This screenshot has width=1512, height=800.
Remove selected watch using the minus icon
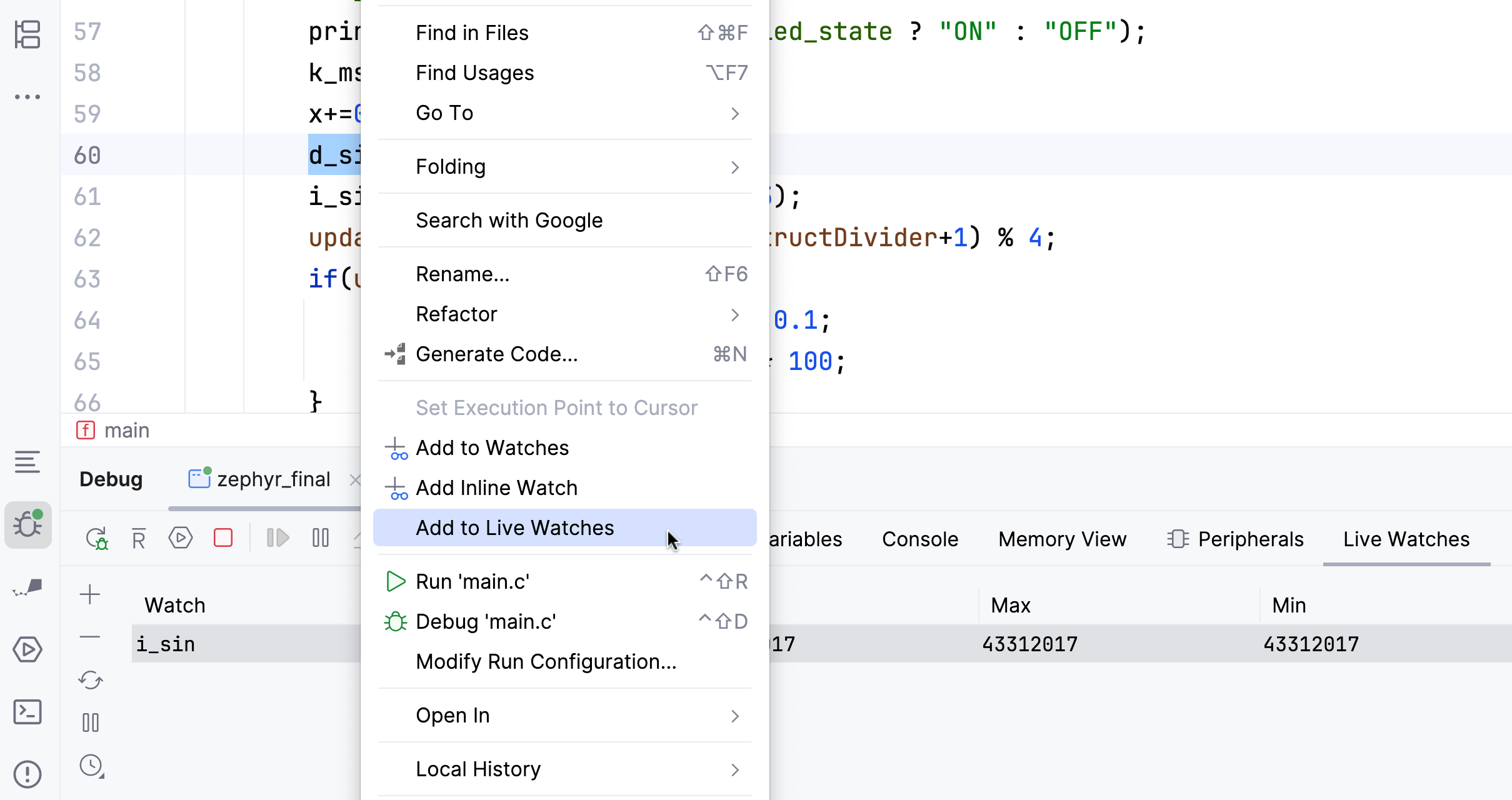click(90, 636)
